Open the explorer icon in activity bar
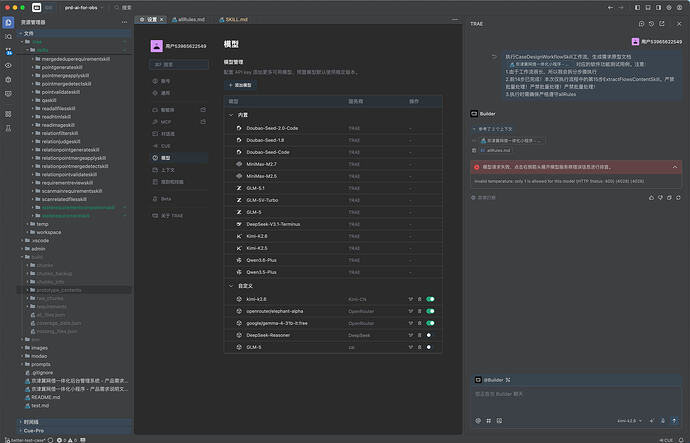 pos(8,22)
